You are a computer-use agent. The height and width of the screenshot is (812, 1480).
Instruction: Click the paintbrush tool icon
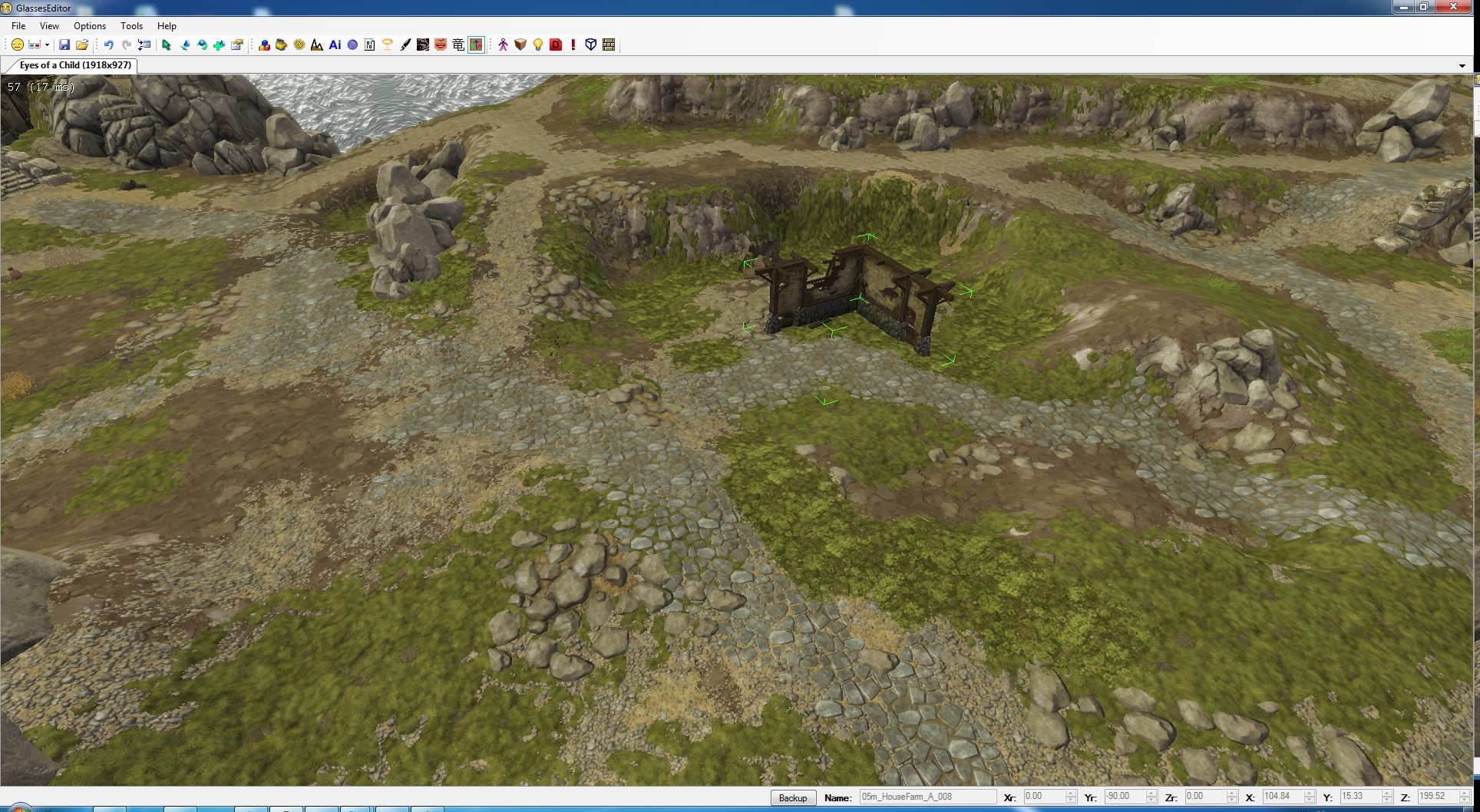405,45
